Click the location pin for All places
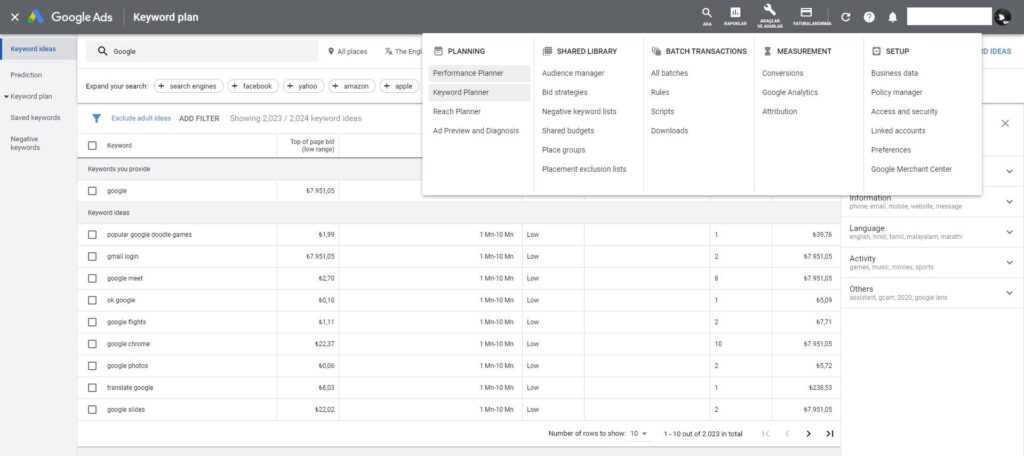 tap(331, 51)
